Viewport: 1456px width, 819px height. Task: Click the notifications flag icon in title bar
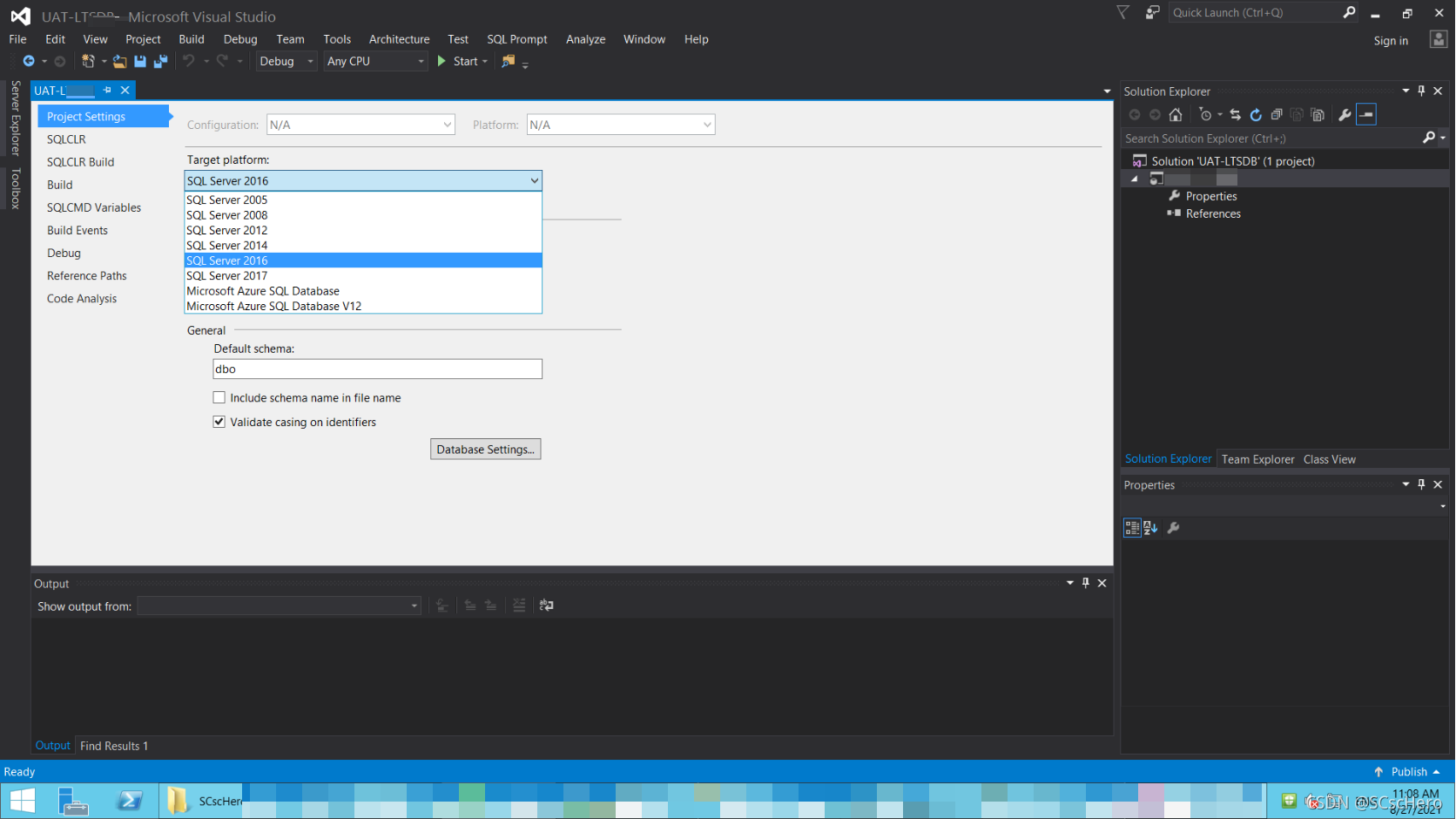click(x=1123, y=12)
